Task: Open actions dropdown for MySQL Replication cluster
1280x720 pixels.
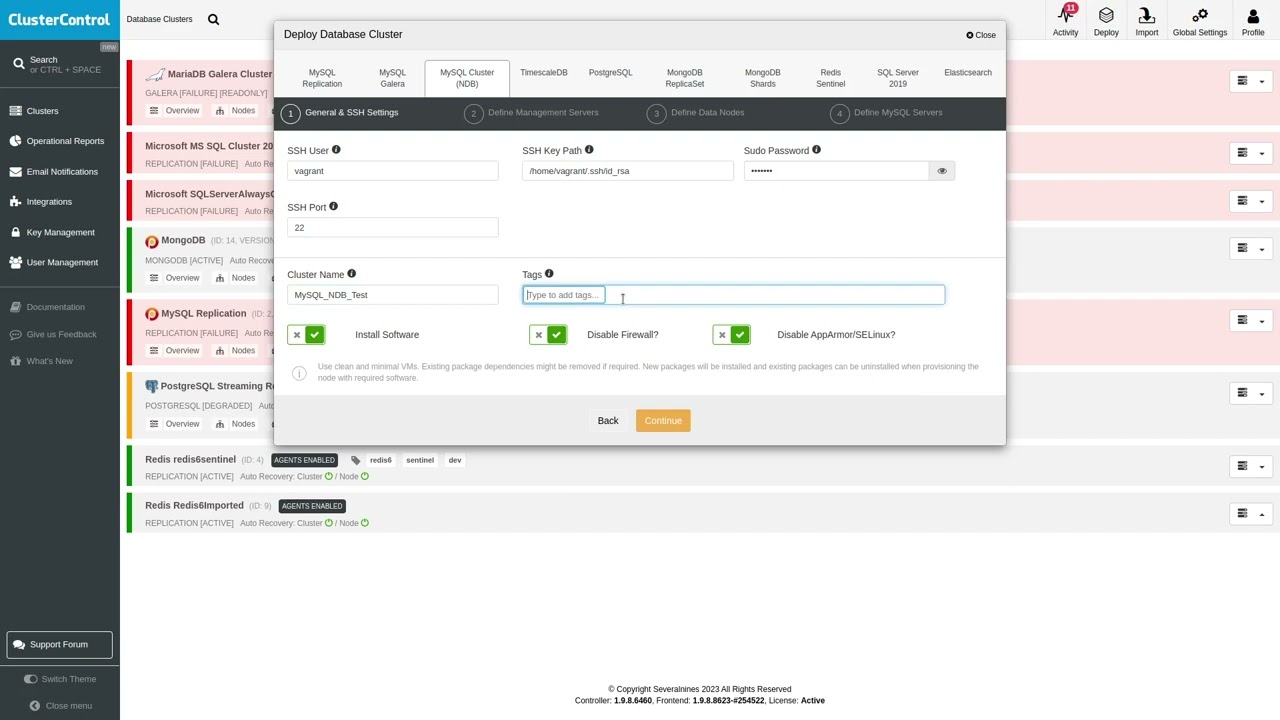Action: [1251, 320]
